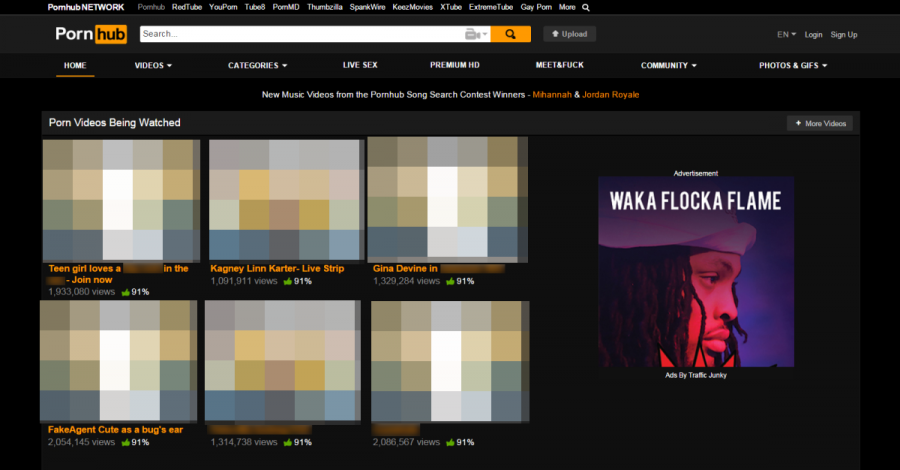Click the Upload button
This screenshot has height=470, width=900.
tap(569, 34)
